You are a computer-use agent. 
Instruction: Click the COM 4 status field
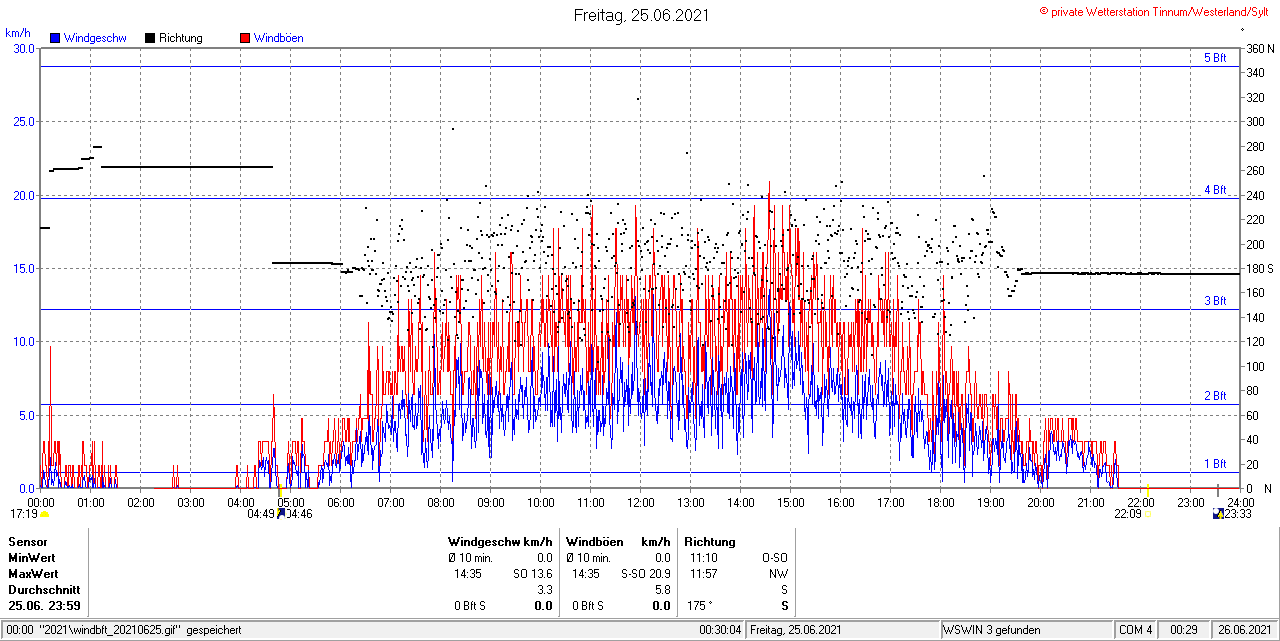click(x=1136, y=630)
